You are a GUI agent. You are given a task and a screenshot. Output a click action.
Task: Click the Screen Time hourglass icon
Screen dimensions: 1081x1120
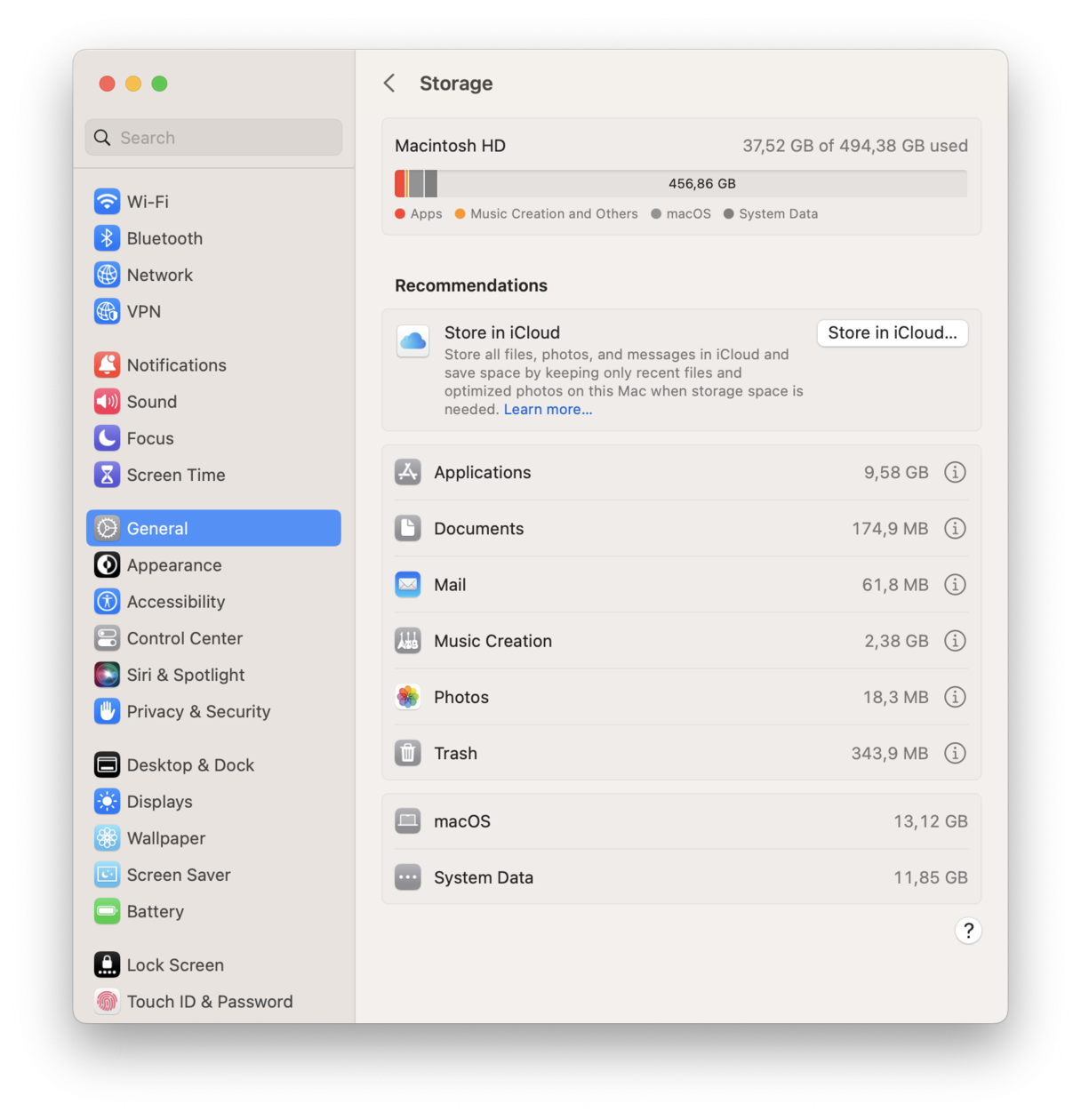tap(107, 475)
